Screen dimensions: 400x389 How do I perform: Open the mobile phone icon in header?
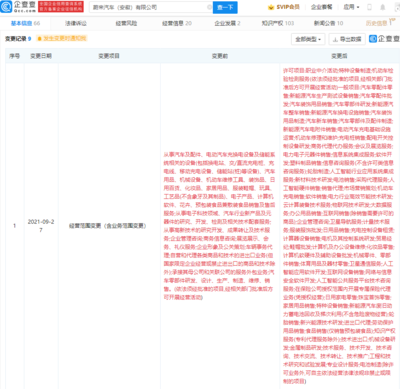(369, 7)
